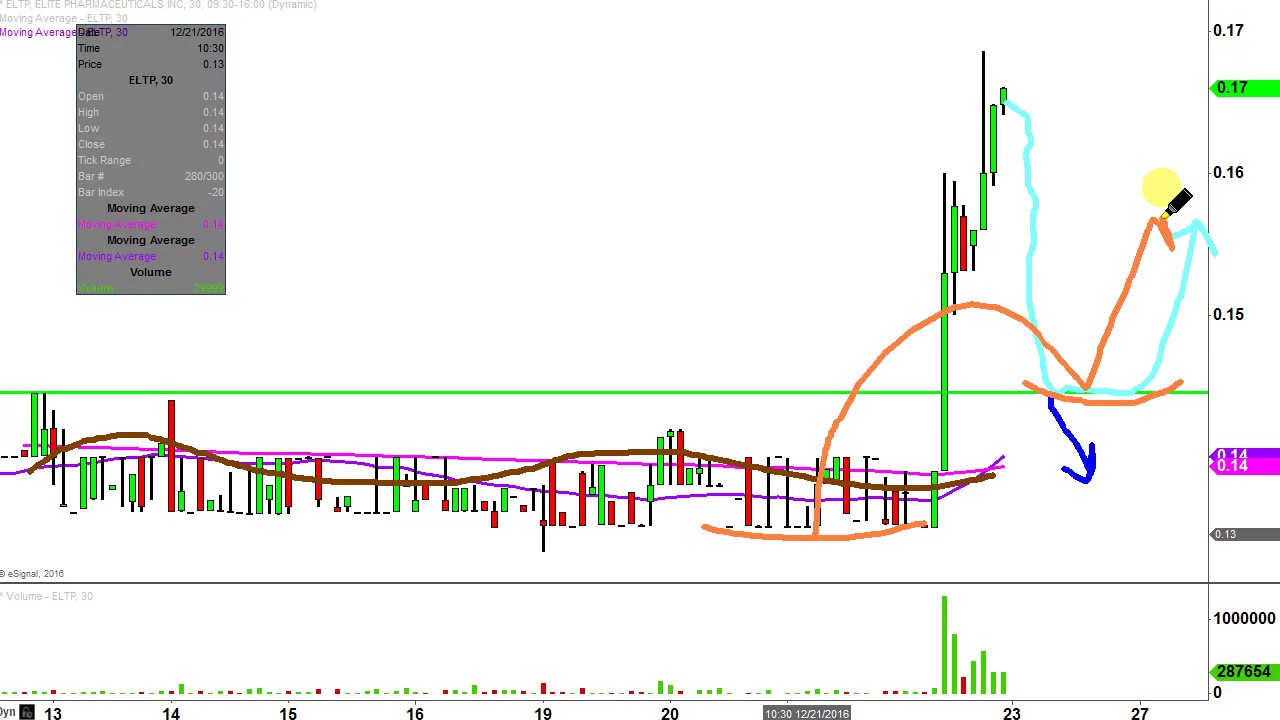Click Moving Average header above purple row
This screenshot has height=720, width=1280.
pyautogui.click(x=151, y=240)
